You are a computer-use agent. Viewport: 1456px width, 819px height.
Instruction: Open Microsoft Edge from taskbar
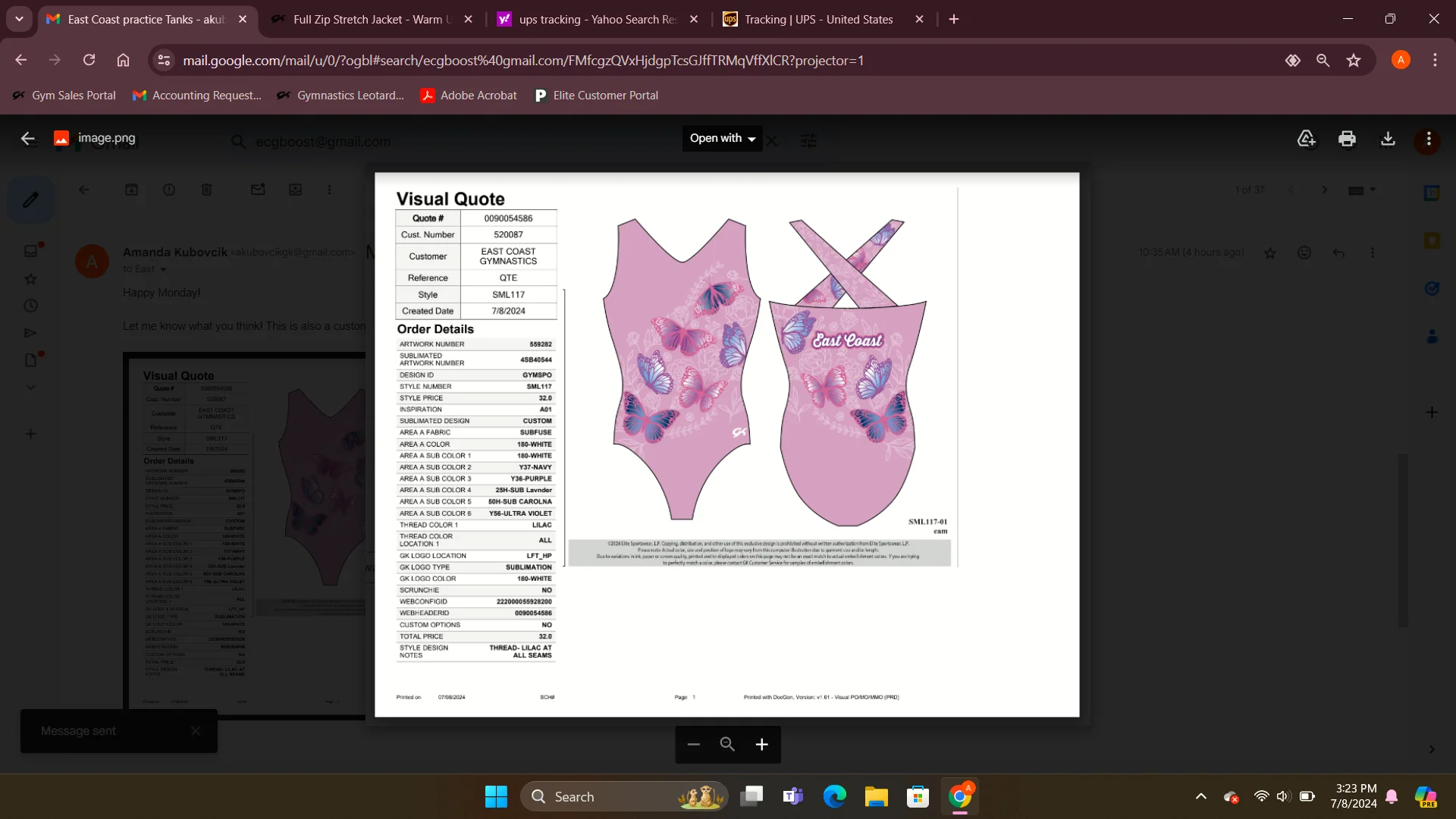coord(835,796)
